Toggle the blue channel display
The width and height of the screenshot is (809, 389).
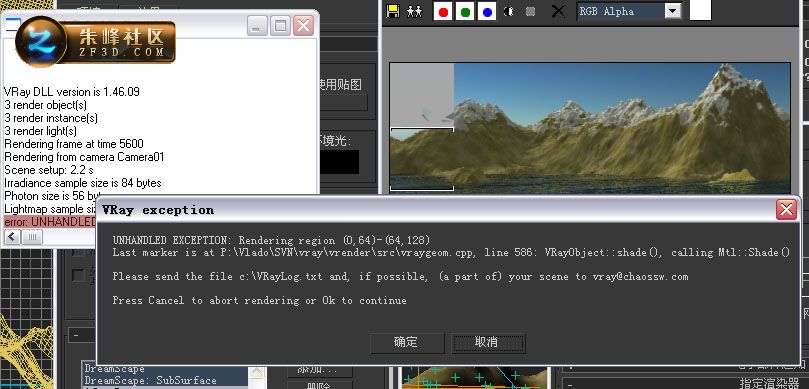click(487, 12)
